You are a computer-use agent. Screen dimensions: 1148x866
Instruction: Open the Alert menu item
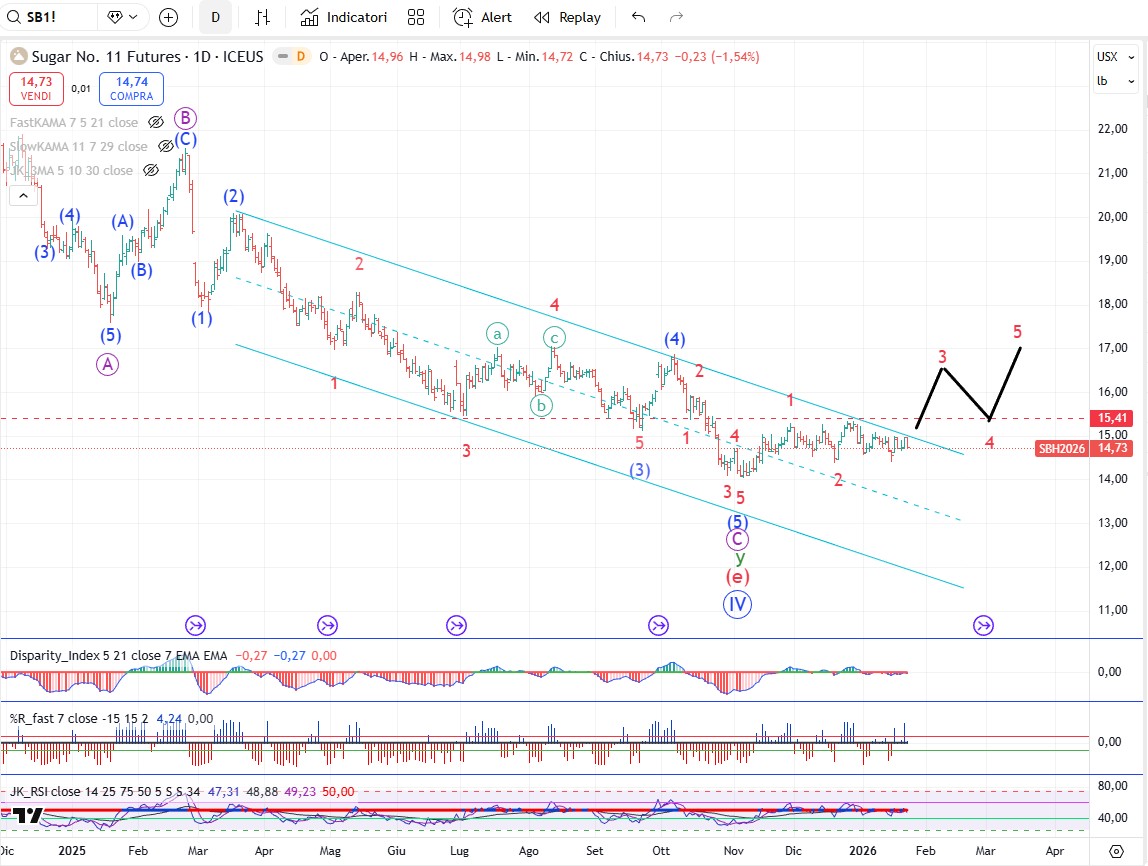coord(482,17)
